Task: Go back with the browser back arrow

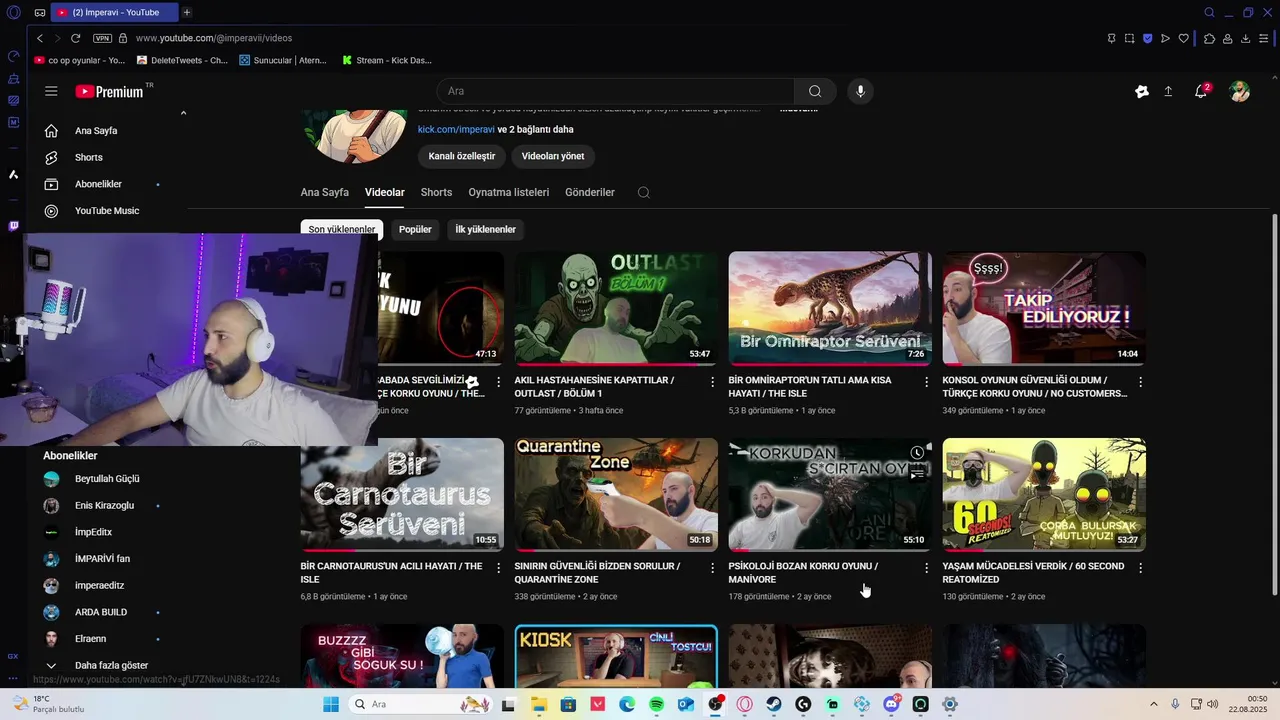Action: click(40, 38)
